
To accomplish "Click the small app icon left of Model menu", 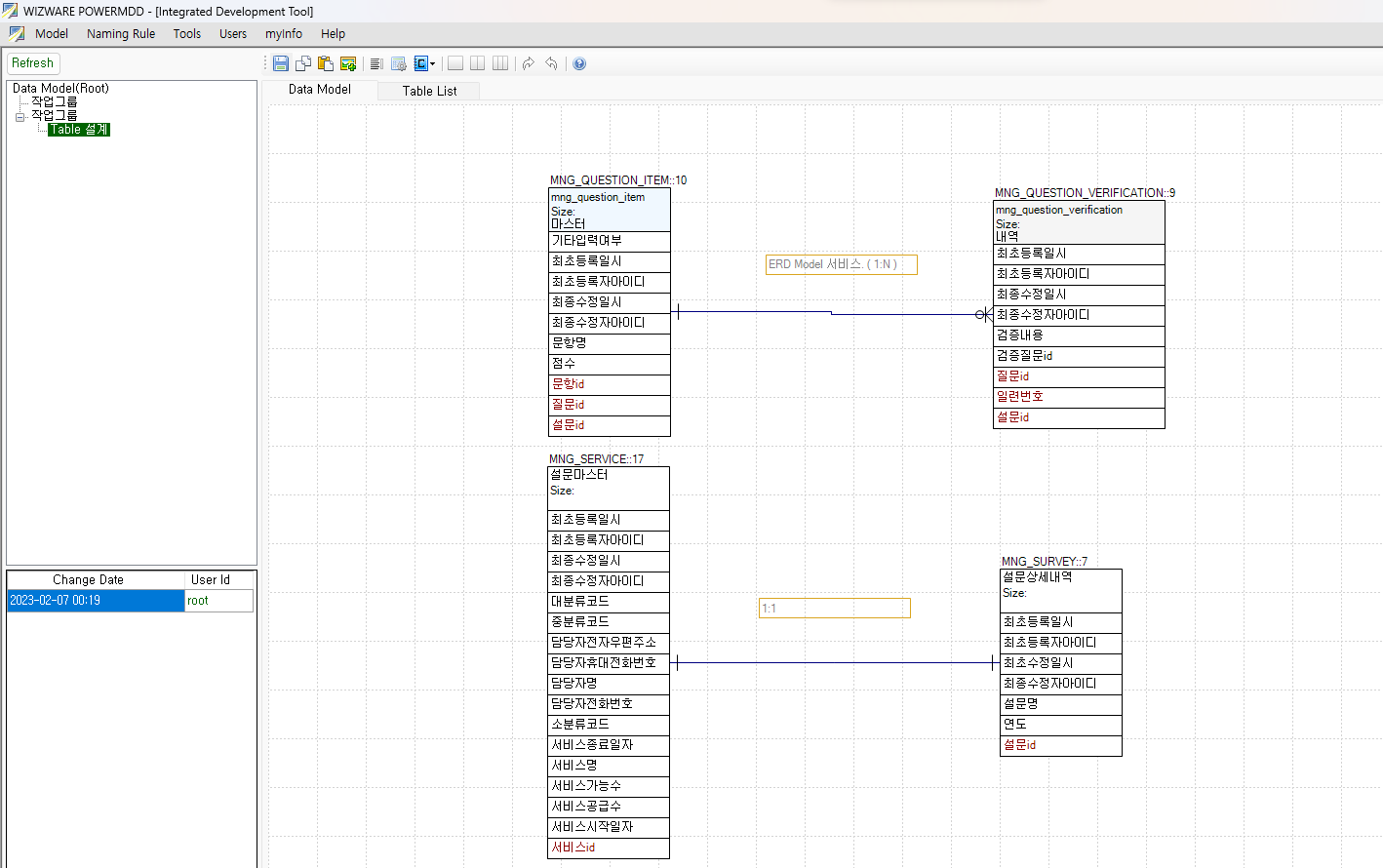I will 17,33.
